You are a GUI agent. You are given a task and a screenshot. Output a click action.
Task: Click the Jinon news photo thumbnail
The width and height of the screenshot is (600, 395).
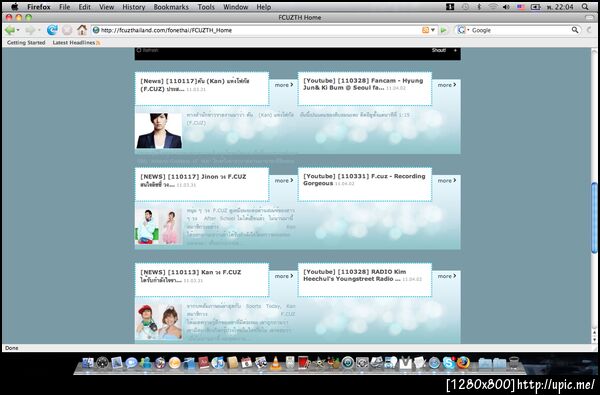159,226
